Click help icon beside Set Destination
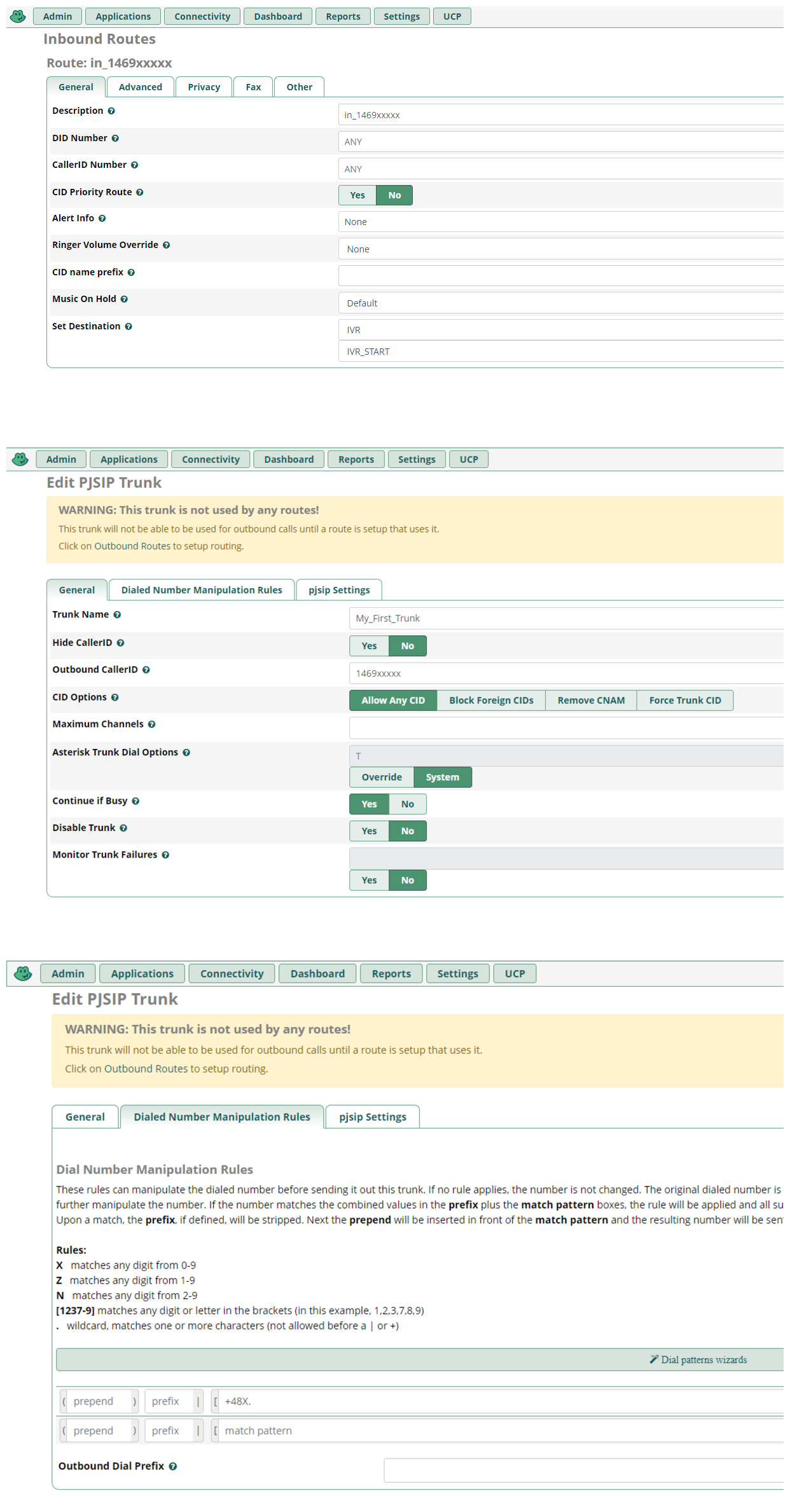The height and width of the screenshot is (1512, 790). (128, 326)
